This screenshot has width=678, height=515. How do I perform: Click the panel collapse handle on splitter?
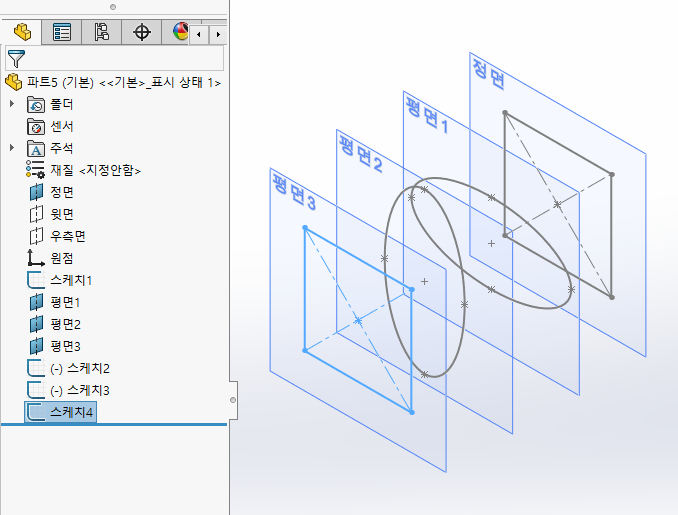(233, 400)
